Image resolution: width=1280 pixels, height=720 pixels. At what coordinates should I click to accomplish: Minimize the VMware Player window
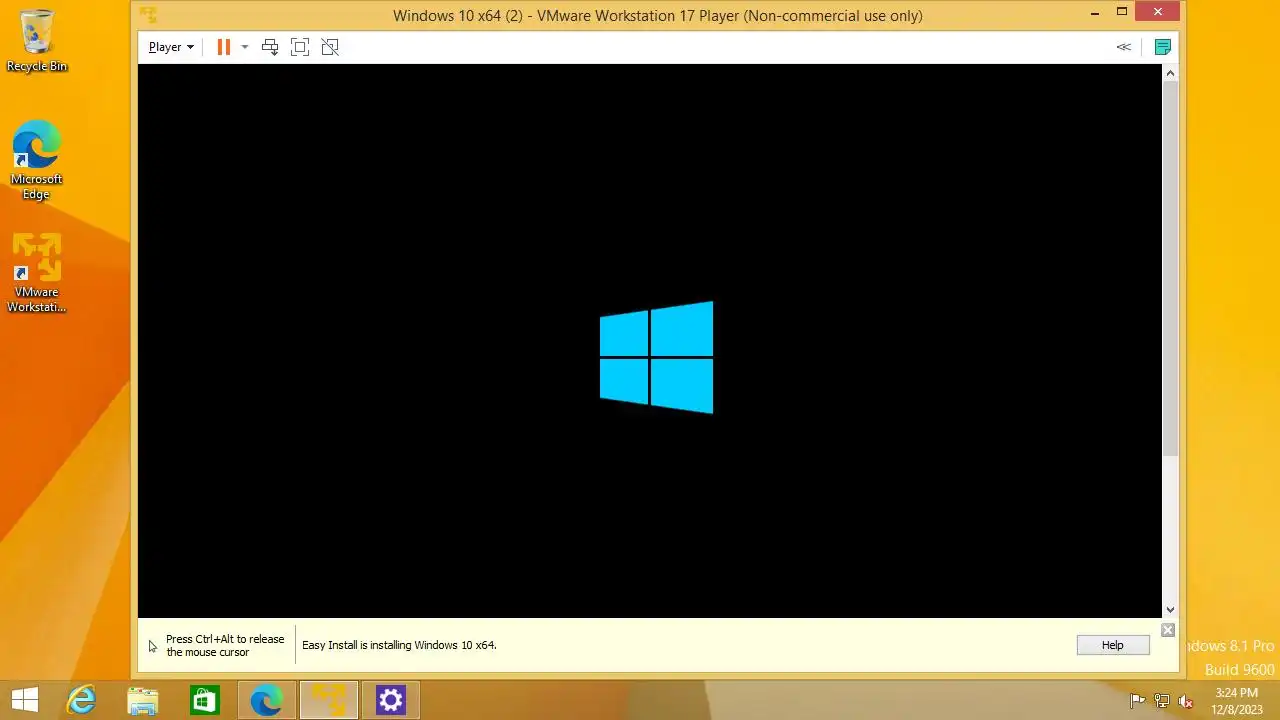[x=1097, y=12]
